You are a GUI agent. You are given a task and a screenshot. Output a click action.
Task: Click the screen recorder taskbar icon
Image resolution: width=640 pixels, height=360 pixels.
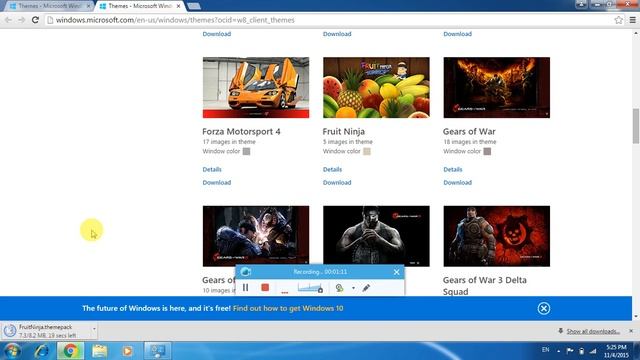pos(158,351)
